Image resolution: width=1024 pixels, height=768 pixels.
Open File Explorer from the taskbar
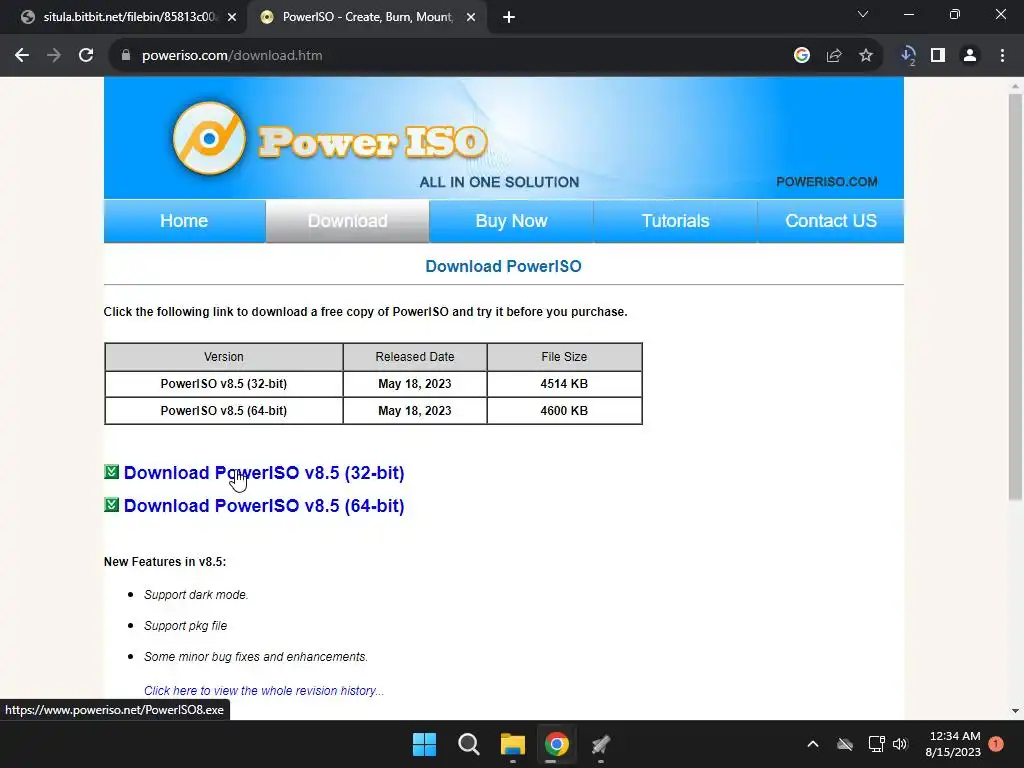(x=513, y=744)
